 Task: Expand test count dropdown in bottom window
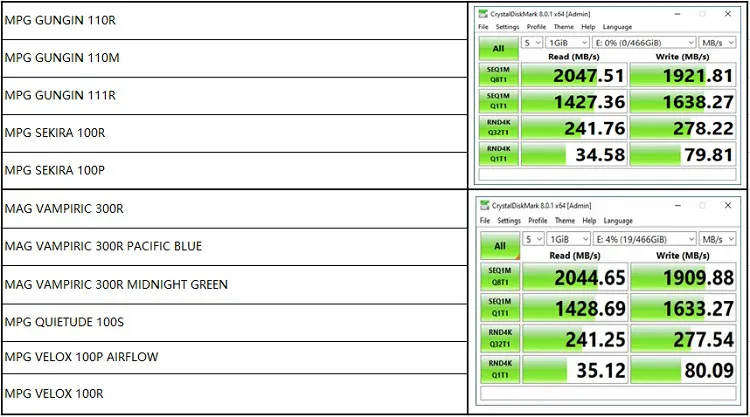click(533, 239)
